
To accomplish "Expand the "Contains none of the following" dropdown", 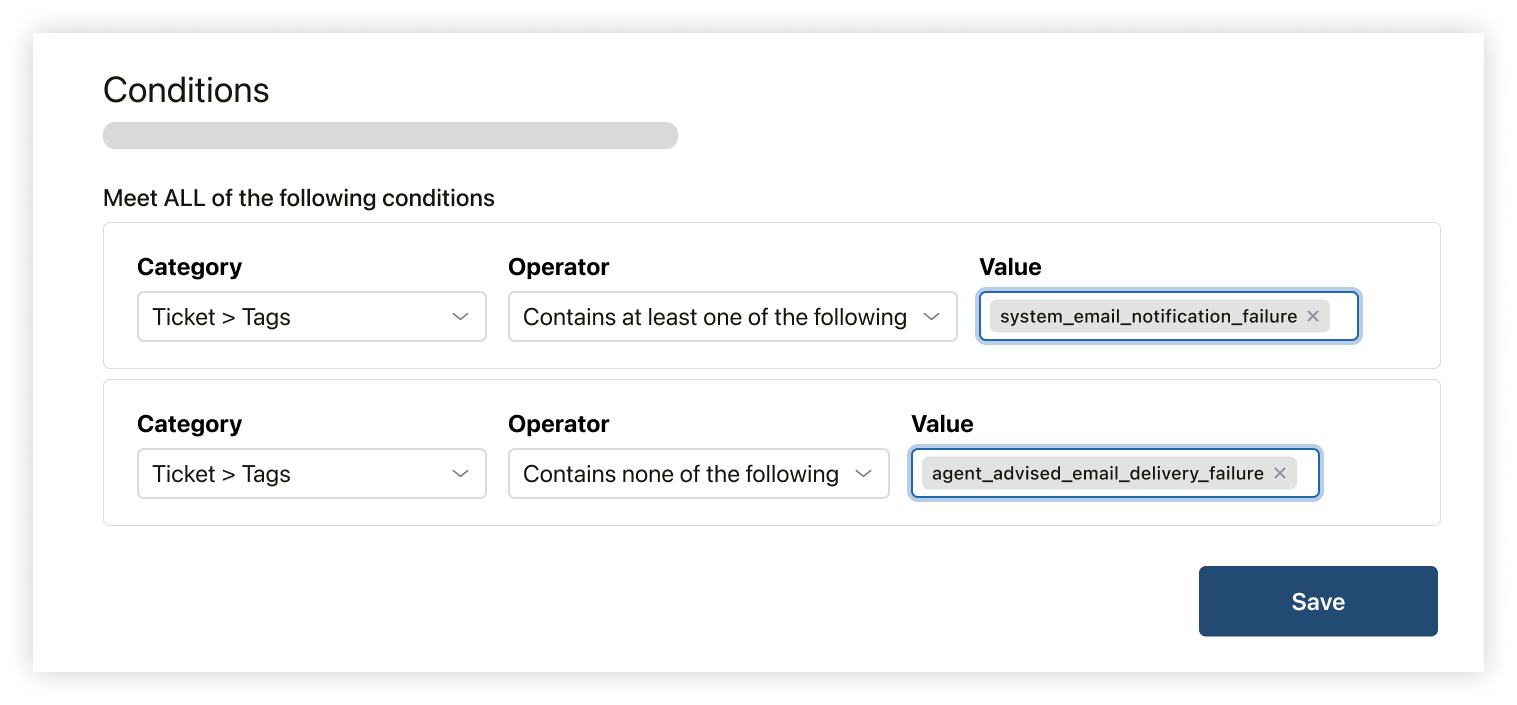I will click(698, 474).
